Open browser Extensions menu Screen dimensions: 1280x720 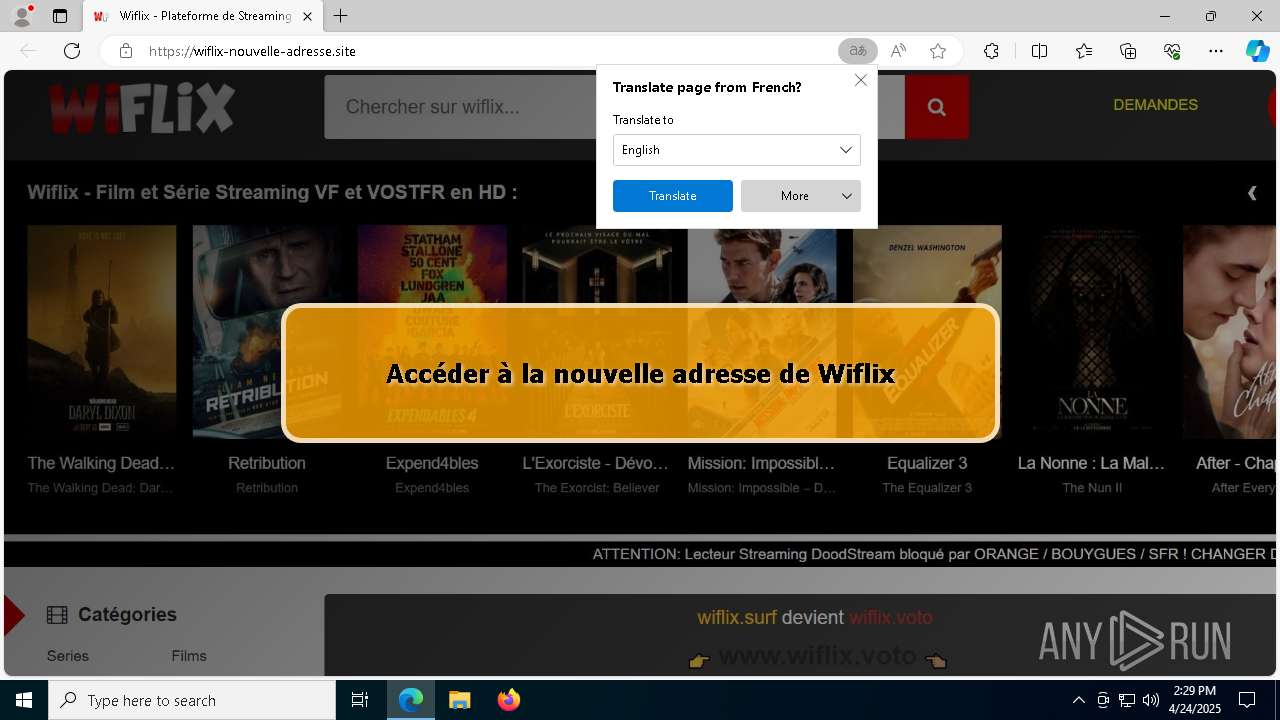point(991,51)
